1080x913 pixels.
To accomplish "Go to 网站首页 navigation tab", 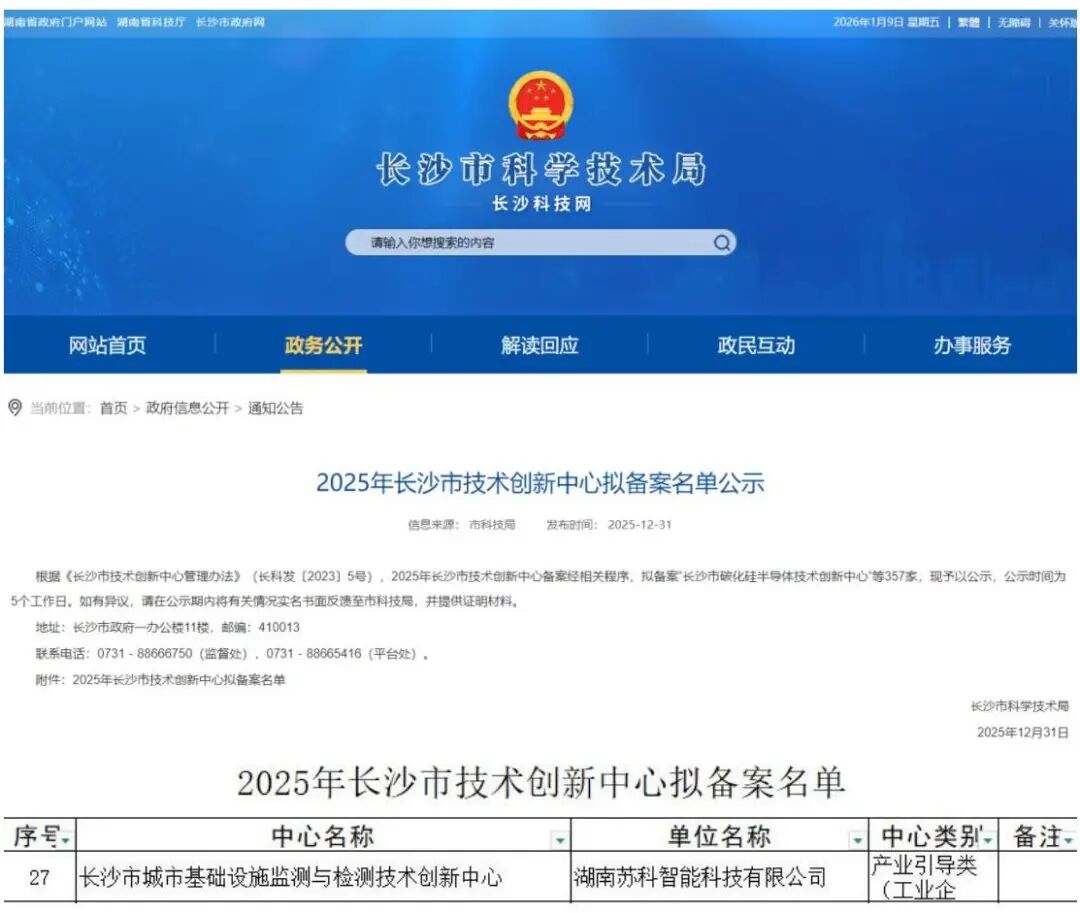I will 107,345.
